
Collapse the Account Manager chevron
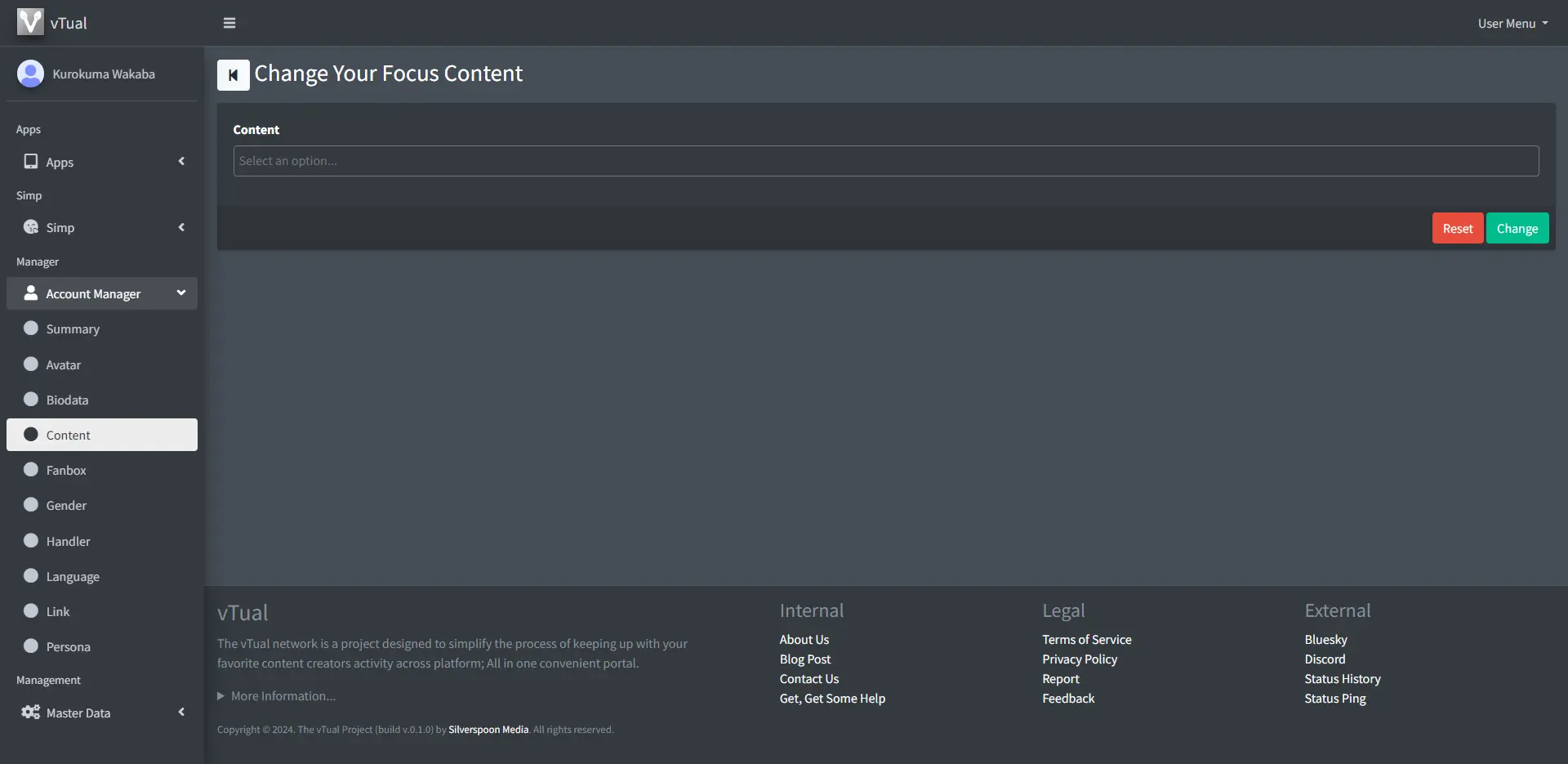tap(181, 293)
